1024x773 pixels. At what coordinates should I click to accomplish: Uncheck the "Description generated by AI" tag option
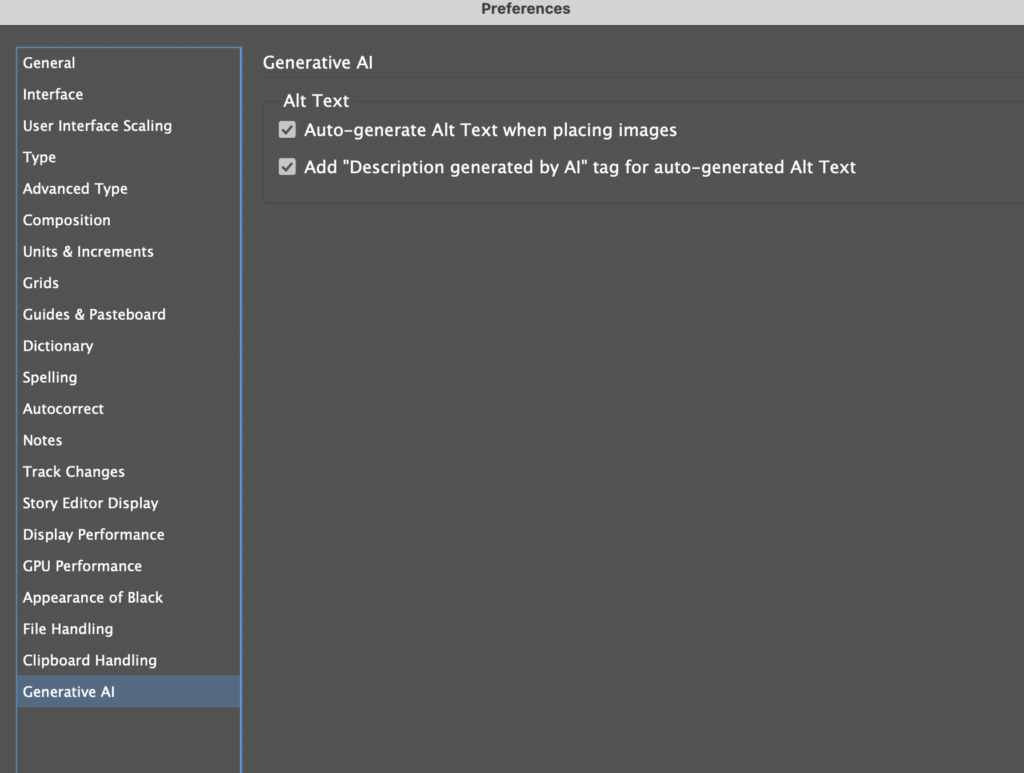[288, 168]
